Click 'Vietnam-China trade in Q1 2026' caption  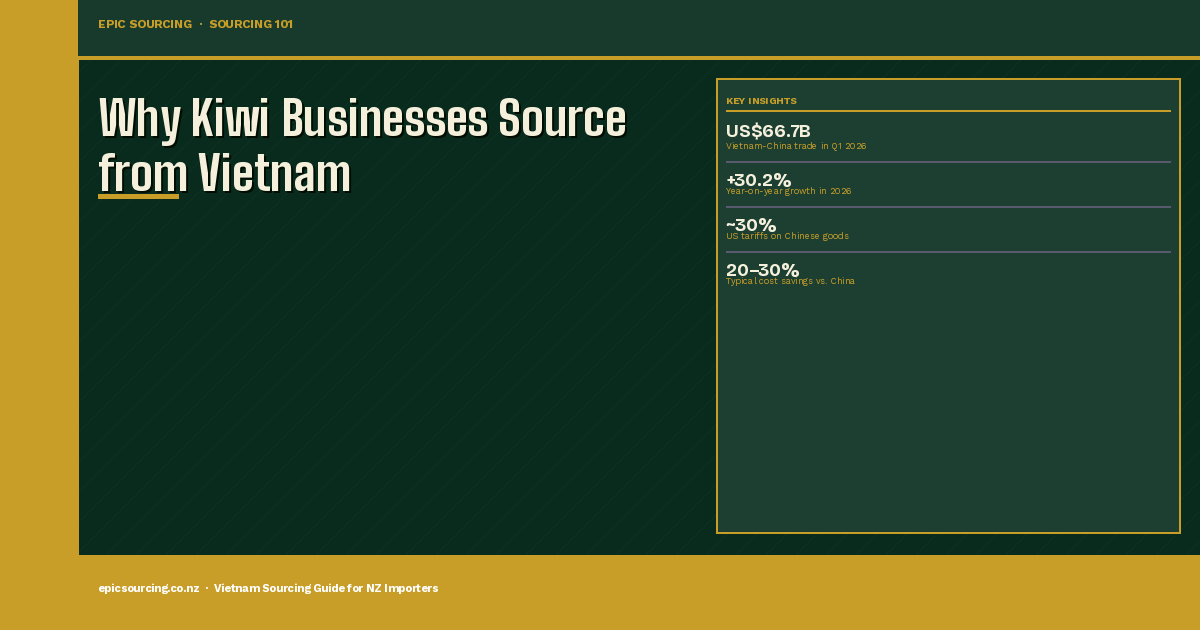coord(796,146)
